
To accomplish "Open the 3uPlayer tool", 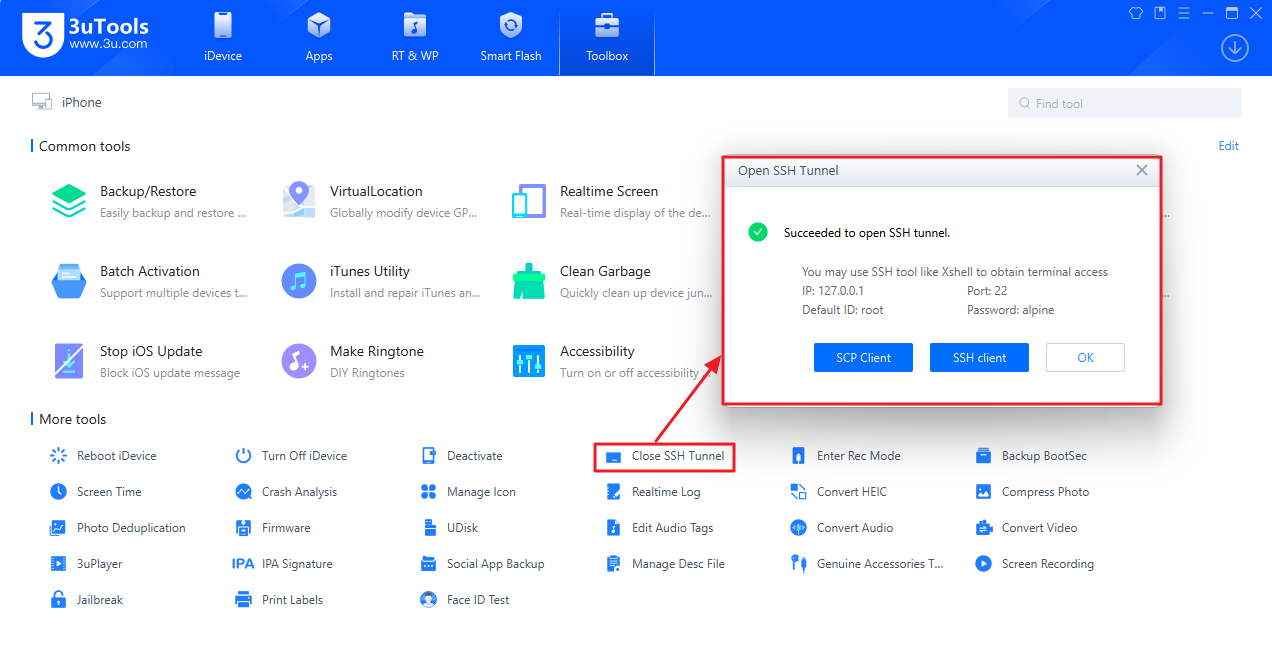I will point(86,564).
